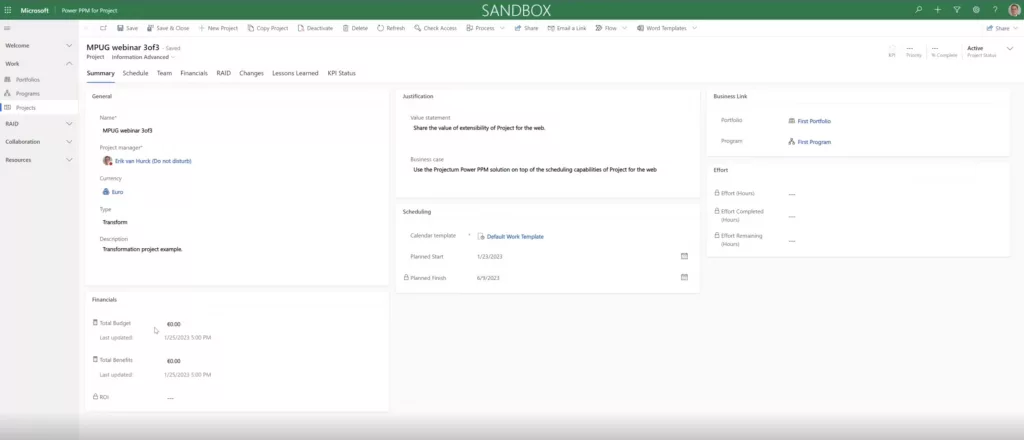Open the Euro currency link

(118, 192)
